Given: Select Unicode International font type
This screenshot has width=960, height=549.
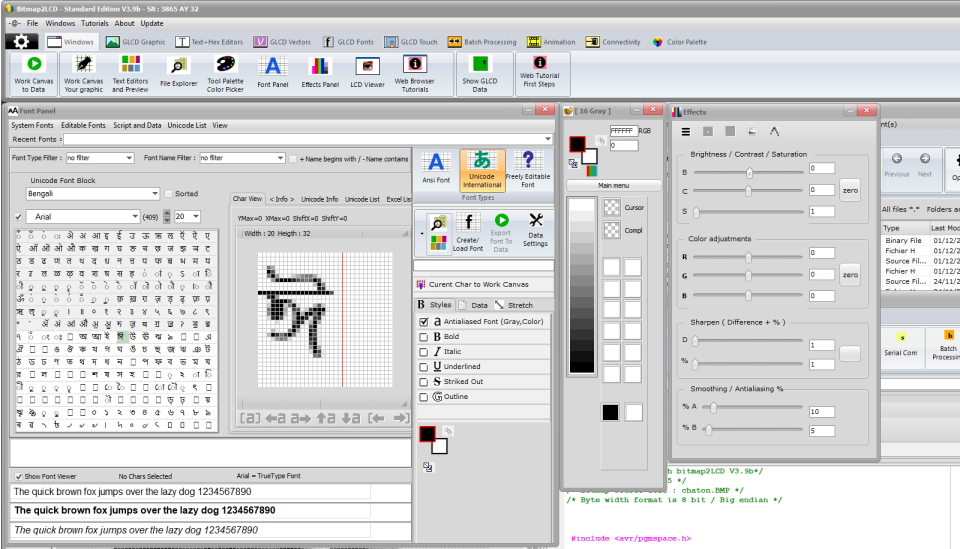Looking at the screenshot, I should click(x=482, y=169).
